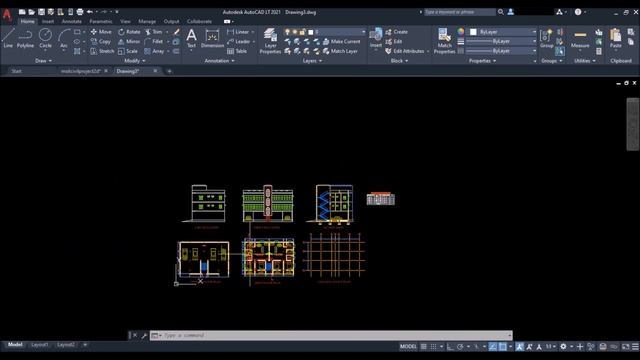
Task: Click Create block button
Action: tap(396, 32)
